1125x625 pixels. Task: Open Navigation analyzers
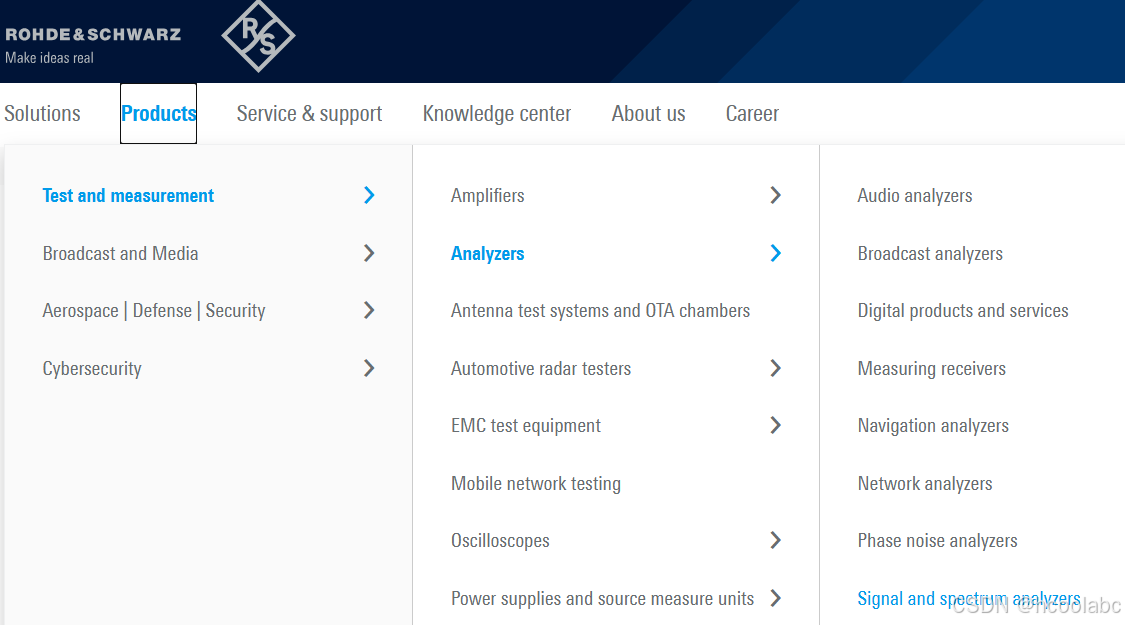tap(933, 426)
